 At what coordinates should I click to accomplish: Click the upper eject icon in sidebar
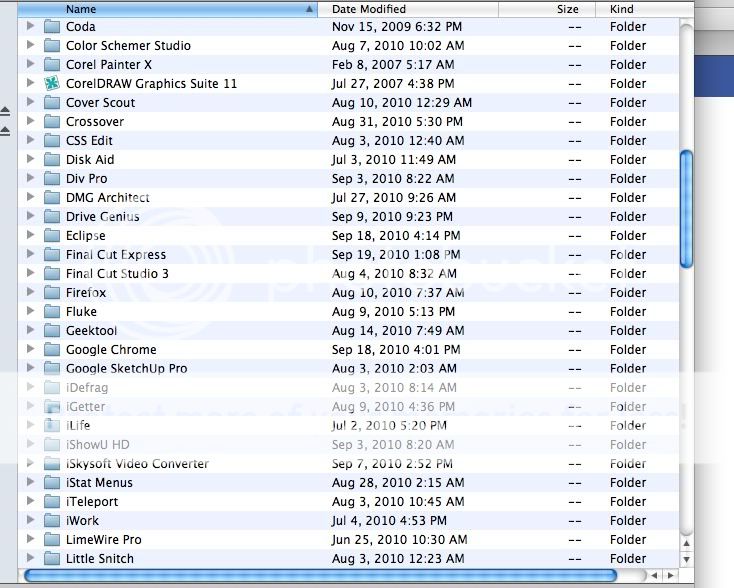(x=5, y=111)
